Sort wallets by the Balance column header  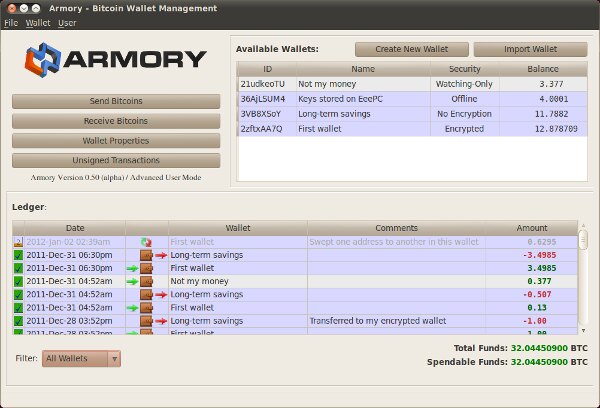point(543,69)
